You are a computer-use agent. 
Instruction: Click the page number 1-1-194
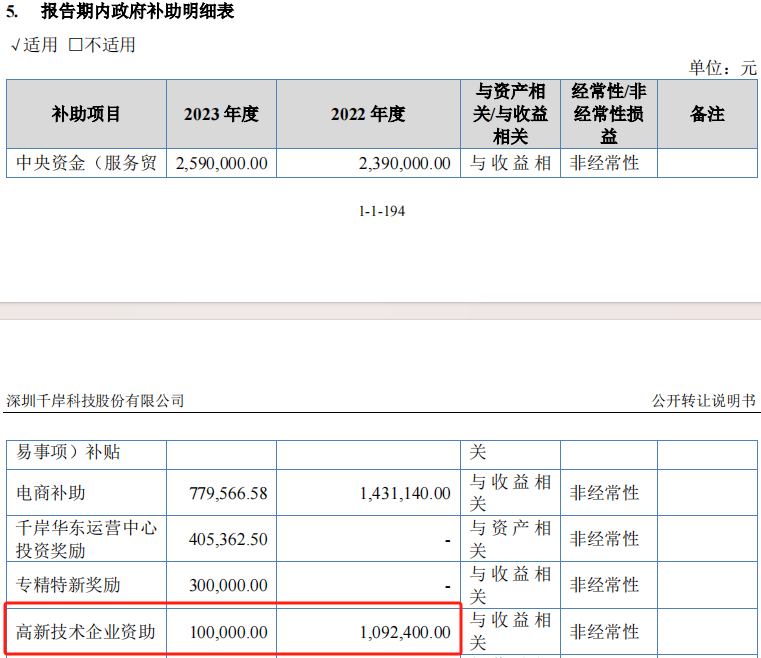[x=381, y=211]
